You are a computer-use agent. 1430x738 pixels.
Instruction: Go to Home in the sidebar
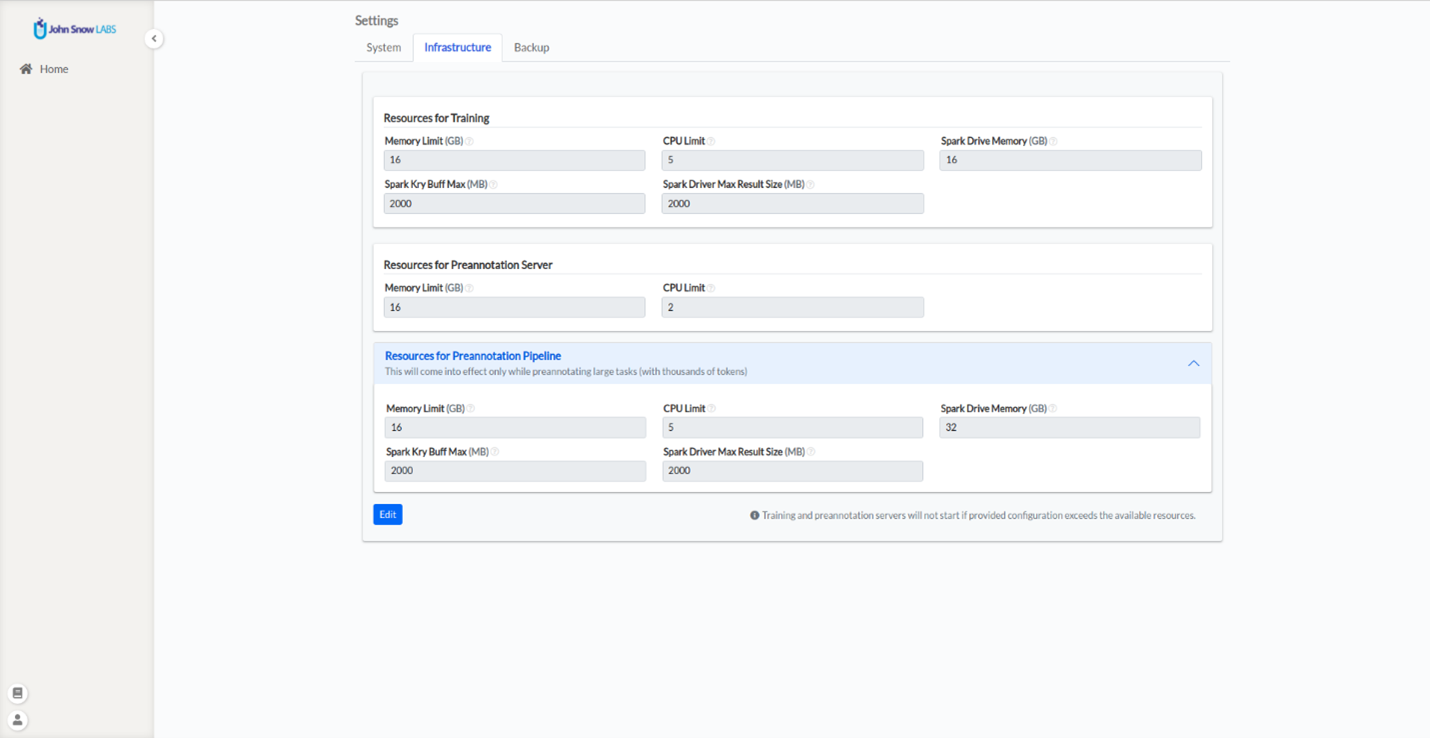pyautogui.click(x=54, y=69)
